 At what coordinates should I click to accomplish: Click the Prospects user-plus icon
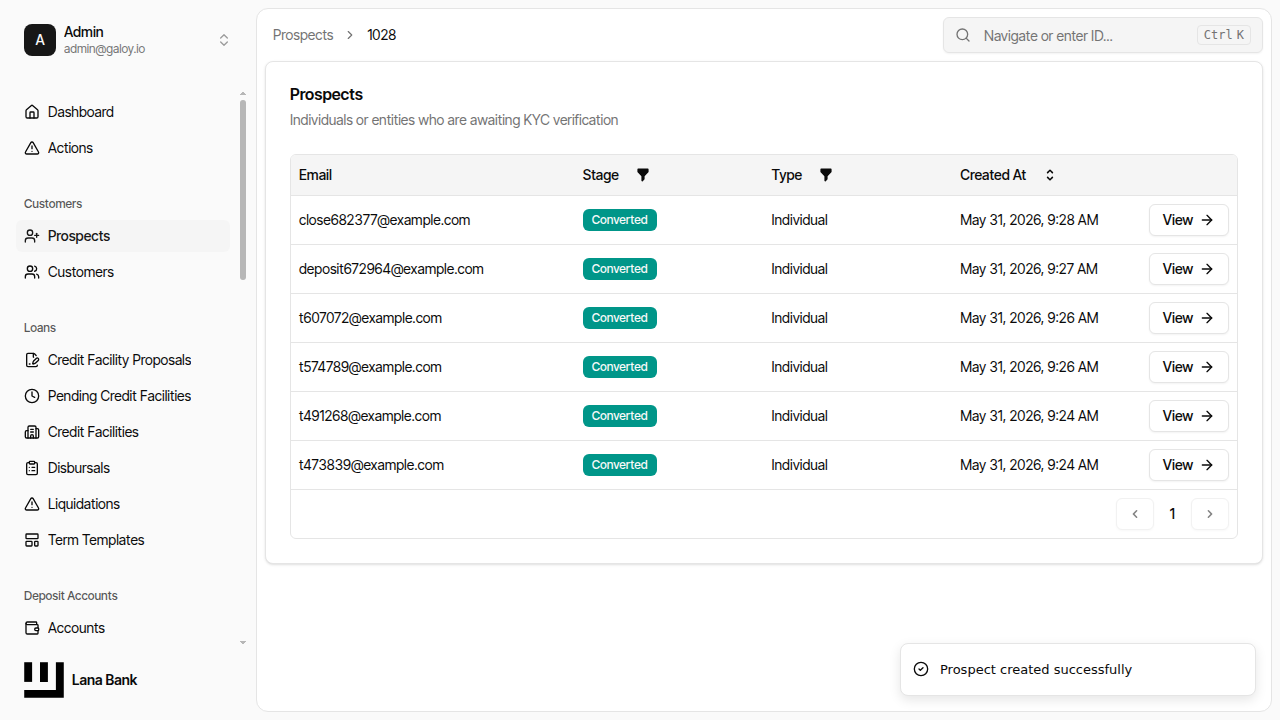coord(32,236)
